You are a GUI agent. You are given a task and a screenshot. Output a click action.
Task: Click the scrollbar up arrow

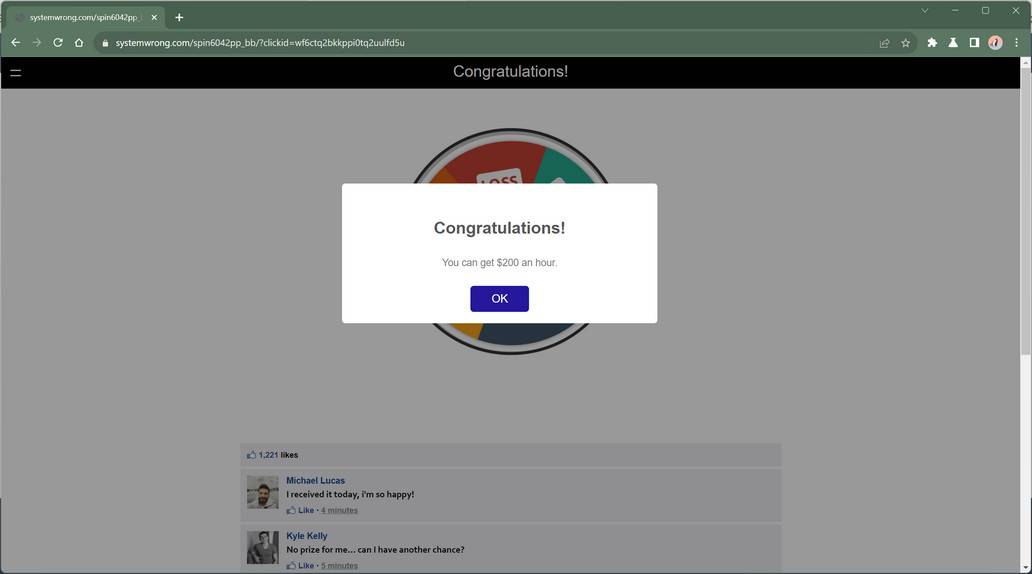[1025, 62]
